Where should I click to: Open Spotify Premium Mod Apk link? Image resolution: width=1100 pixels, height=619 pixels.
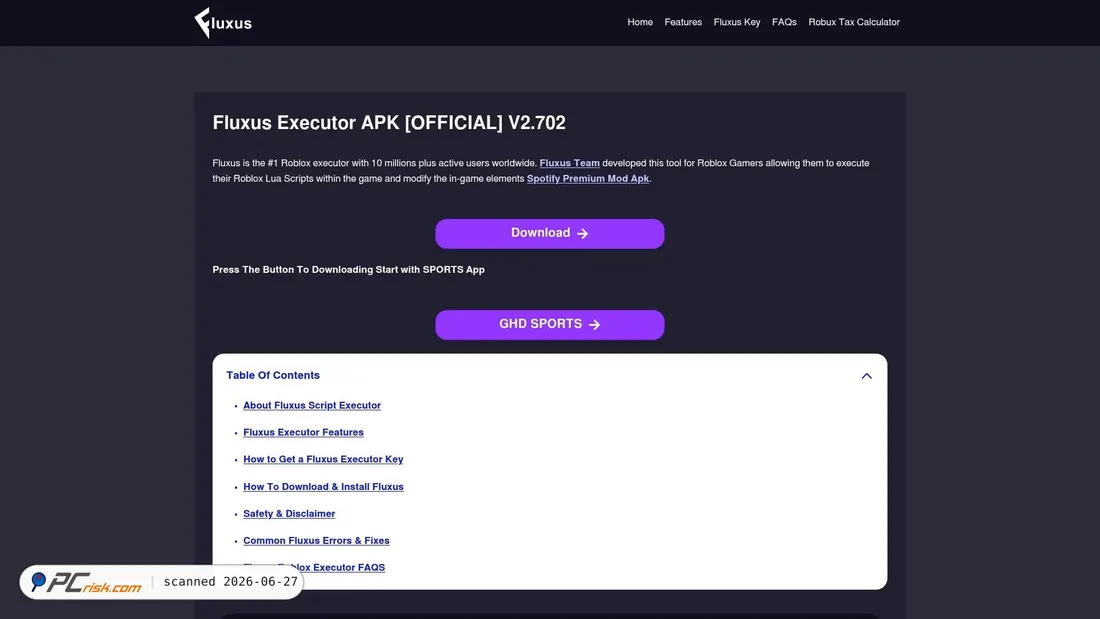(x=588, y=178)
